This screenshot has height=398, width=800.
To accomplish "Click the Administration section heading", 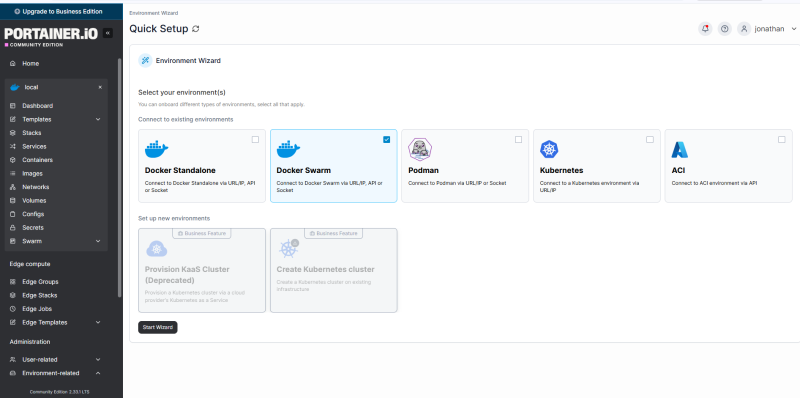I will [30, 342].
